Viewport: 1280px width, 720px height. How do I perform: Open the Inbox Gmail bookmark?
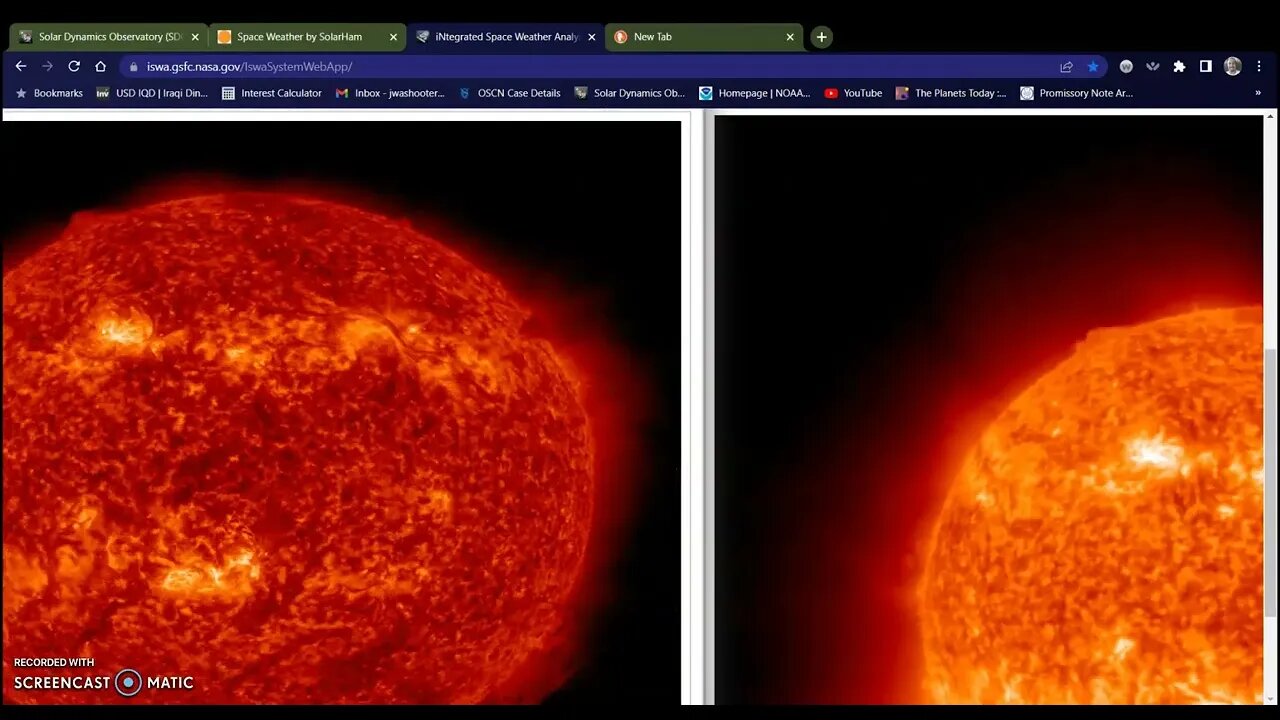[x=390, y=93]
